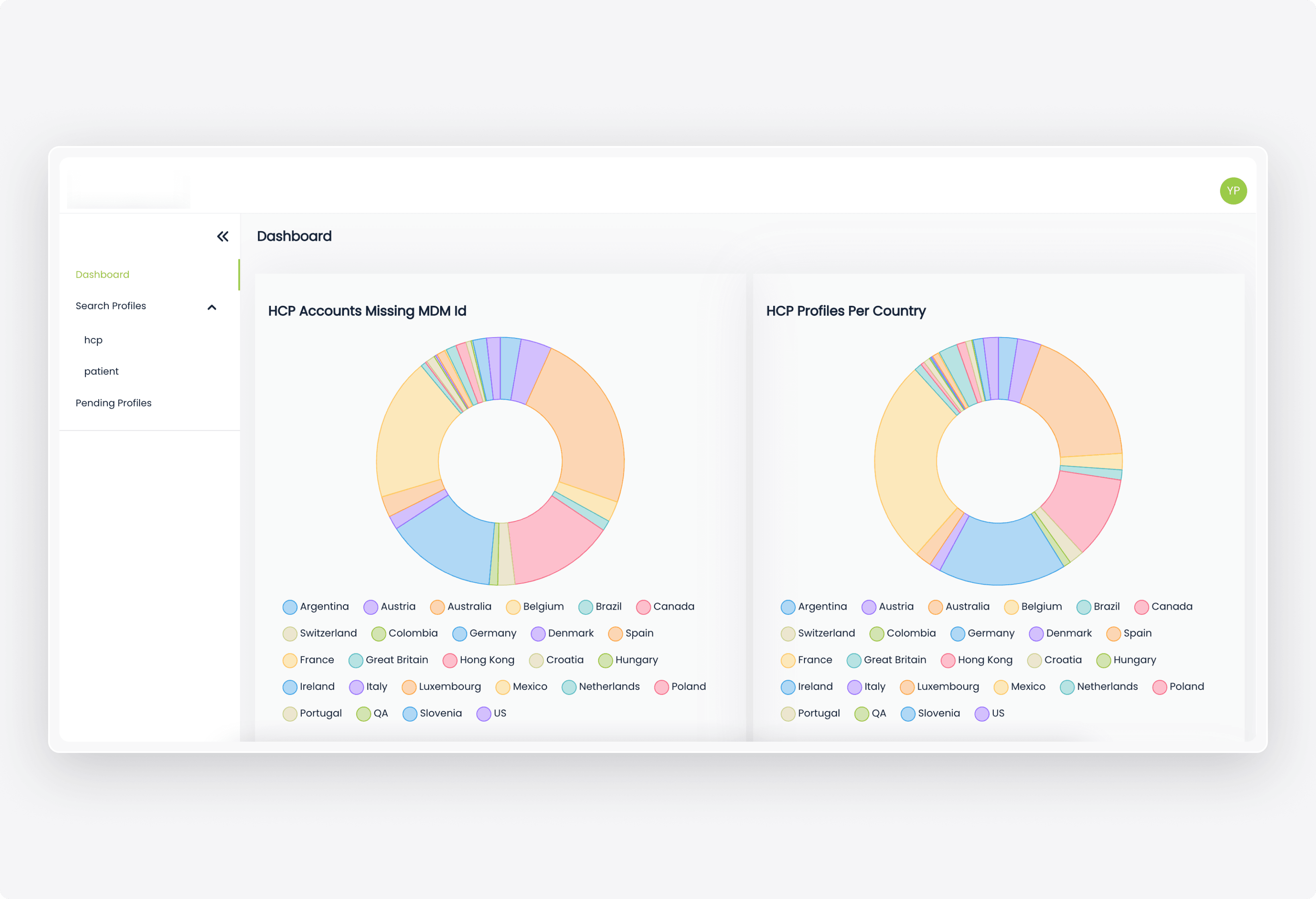Toggle Australia in Profiles Per Country legend
Screen dimensions: 1316x899
coord(959,607)
